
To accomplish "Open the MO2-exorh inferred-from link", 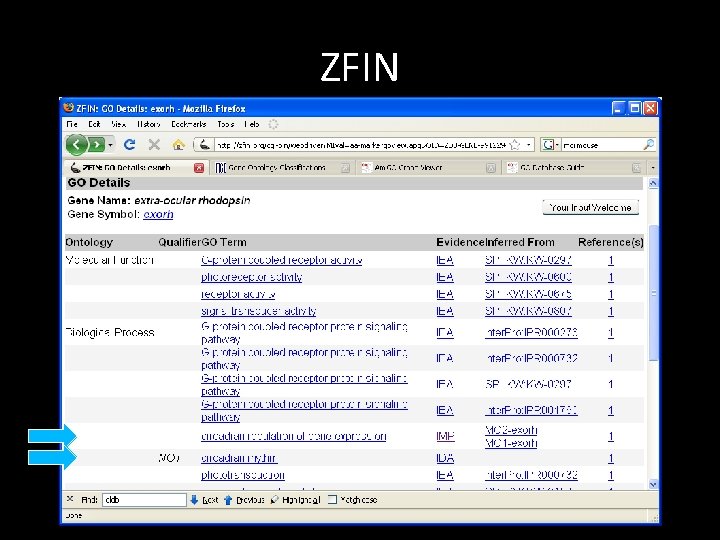I will [511, 430].
